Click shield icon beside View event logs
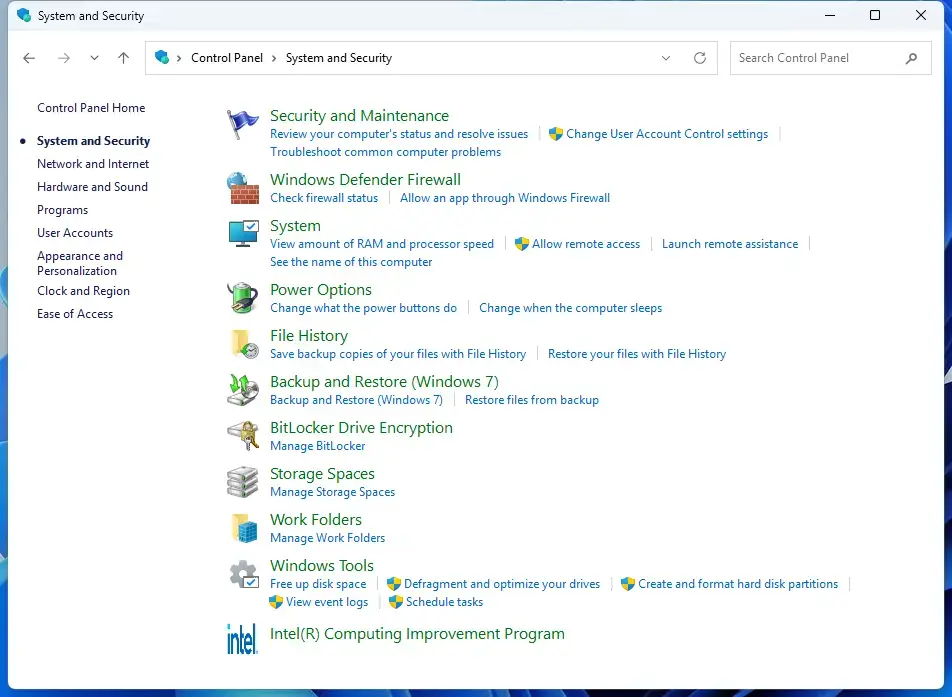Viewport: 952px width, 697px height. pyautogui.click(x=276, y=602)
